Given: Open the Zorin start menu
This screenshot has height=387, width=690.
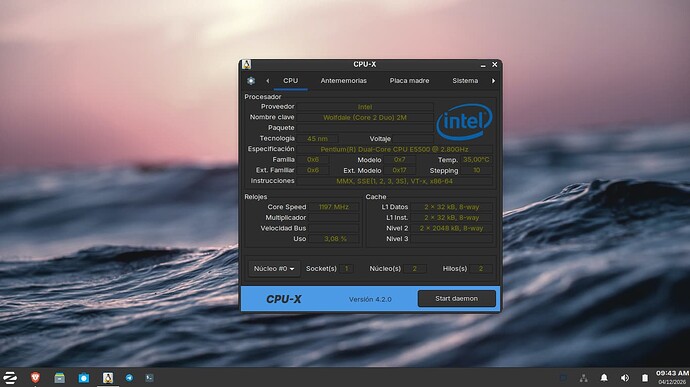Looking at the screenshot, I should (10, 377).
